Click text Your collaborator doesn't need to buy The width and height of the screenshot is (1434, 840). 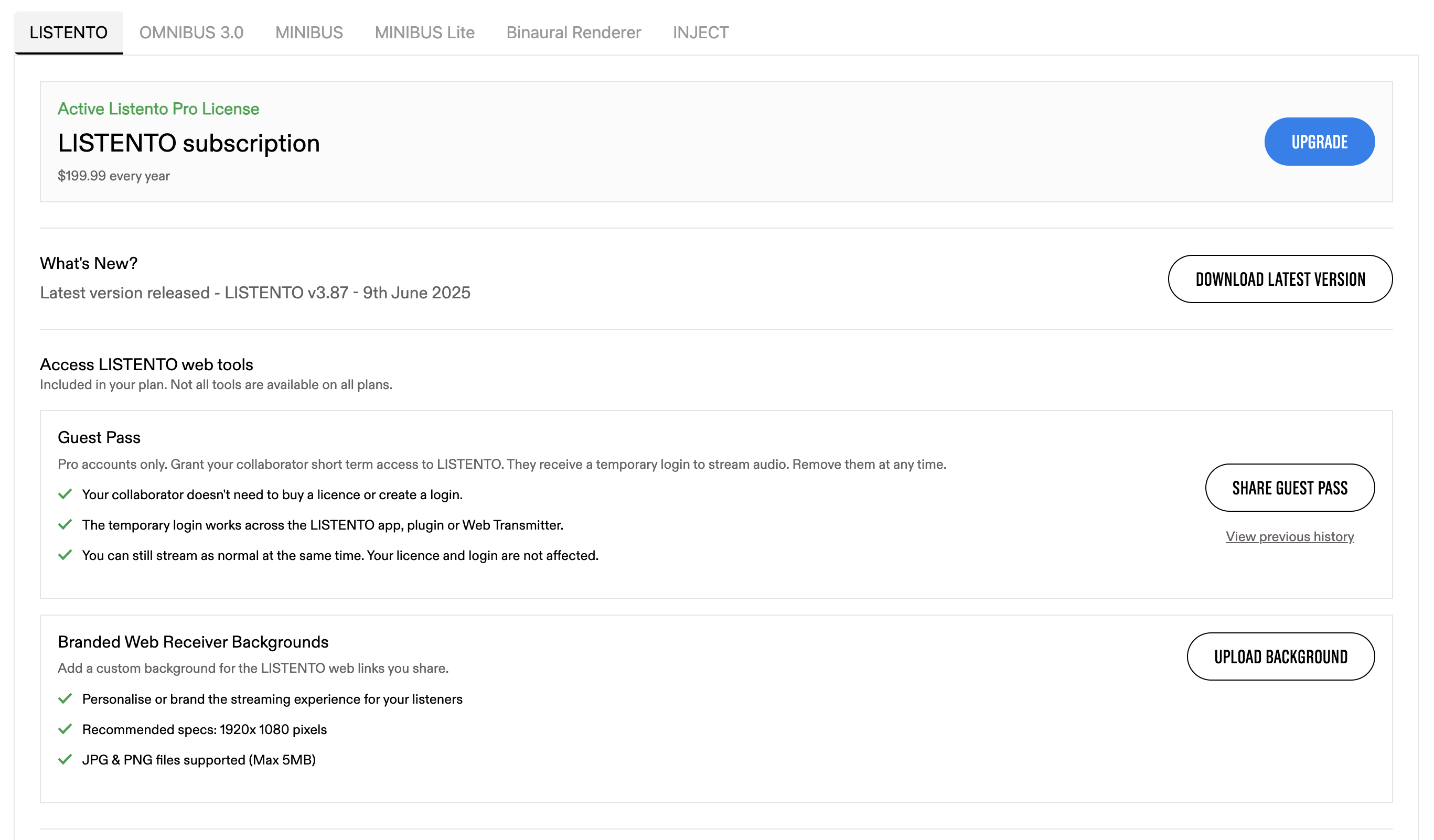(x=272, y=495)
